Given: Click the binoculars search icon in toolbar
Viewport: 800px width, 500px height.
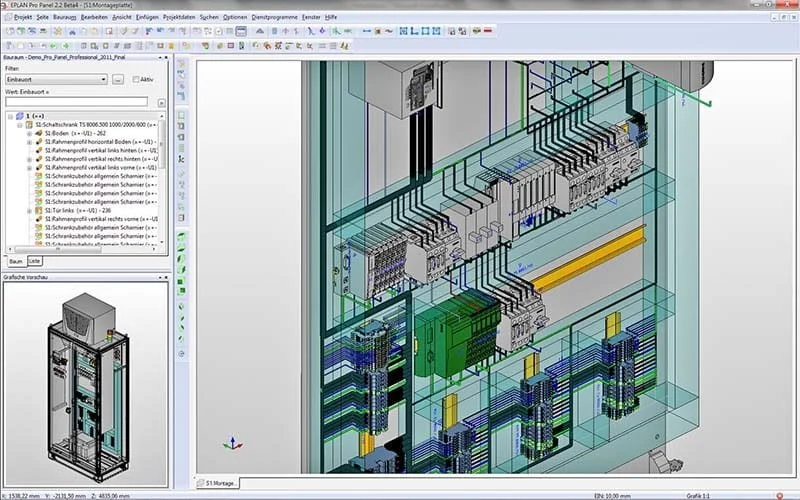Looking at the screenshot, I should tap(72, 32).
